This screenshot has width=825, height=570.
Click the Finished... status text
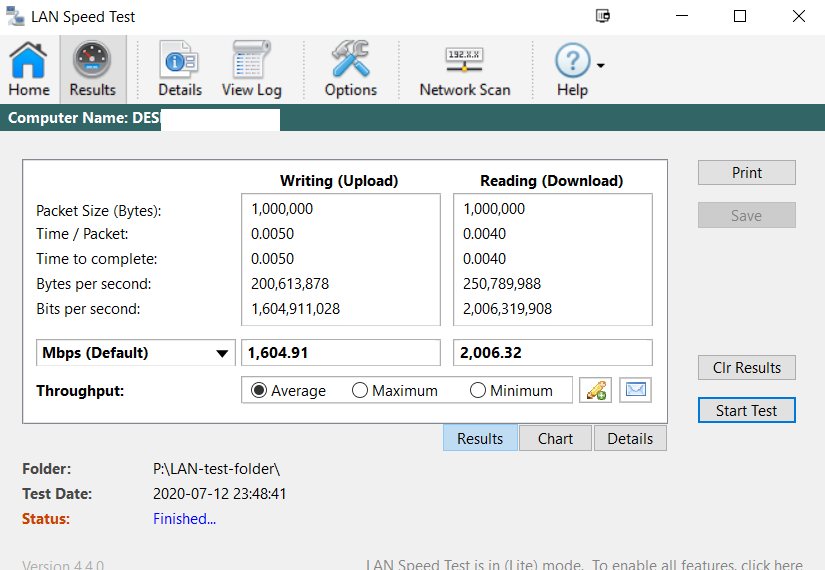pos(185,519)
